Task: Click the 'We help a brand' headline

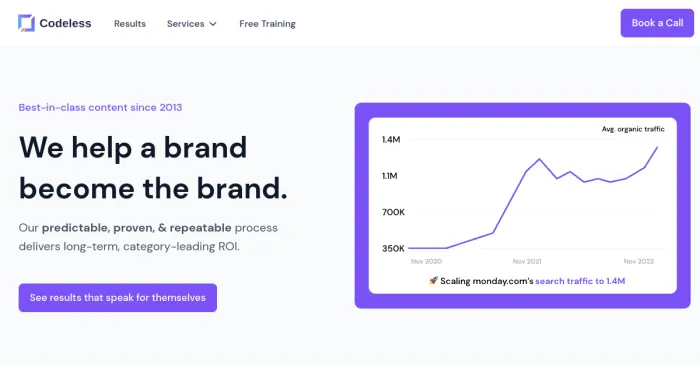Action: coord(133,147)
